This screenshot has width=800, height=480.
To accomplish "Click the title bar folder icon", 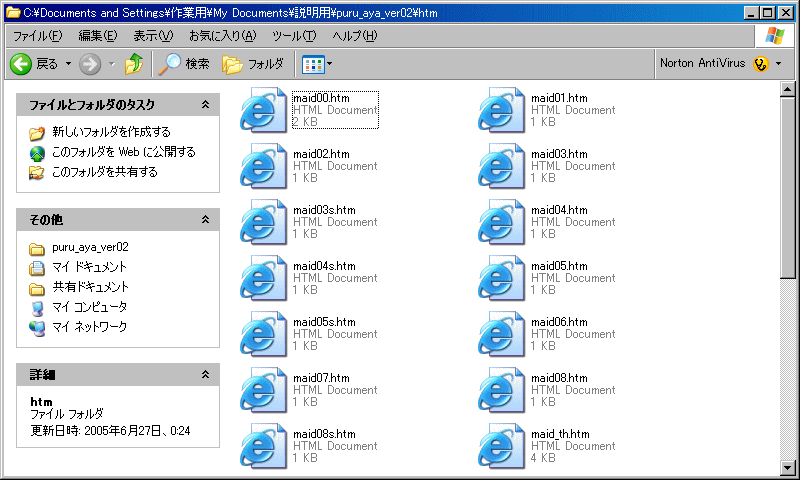I will 13,12.
